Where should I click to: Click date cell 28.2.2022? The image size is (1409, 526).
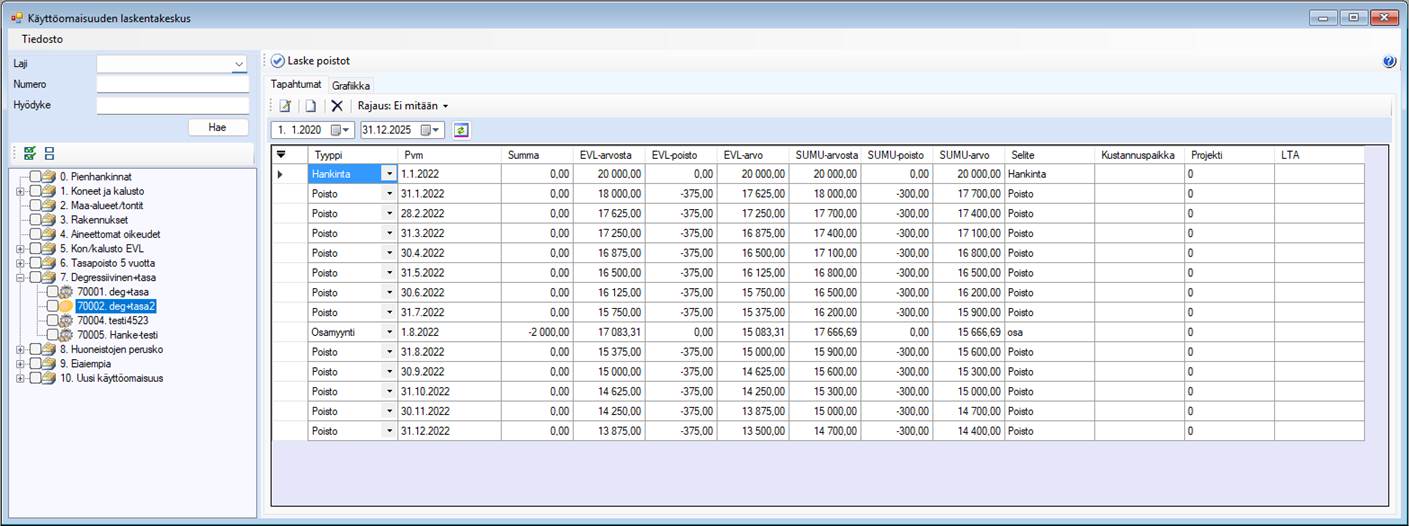pos(448,213)
